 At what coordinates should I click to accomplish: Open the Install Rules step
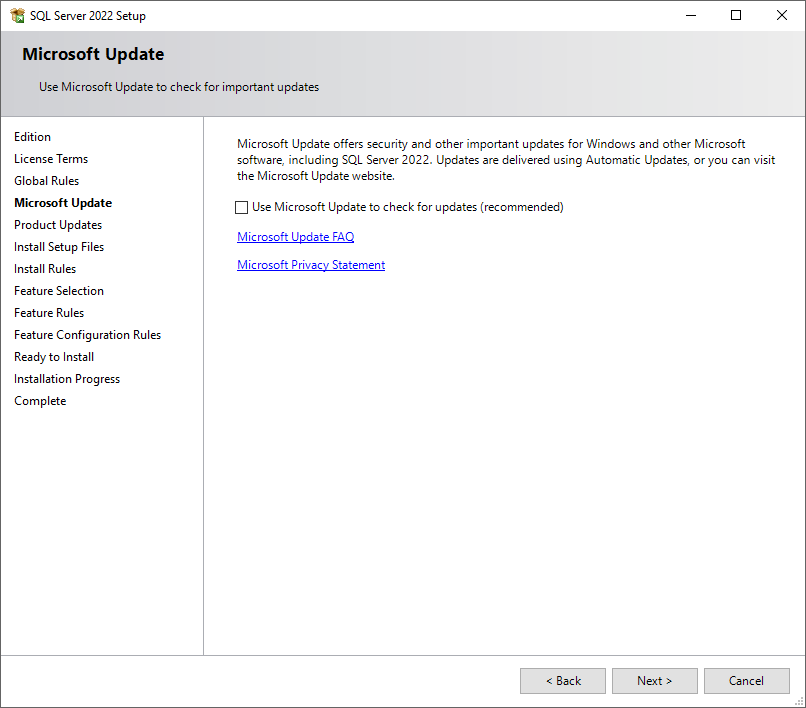point(44,268)
